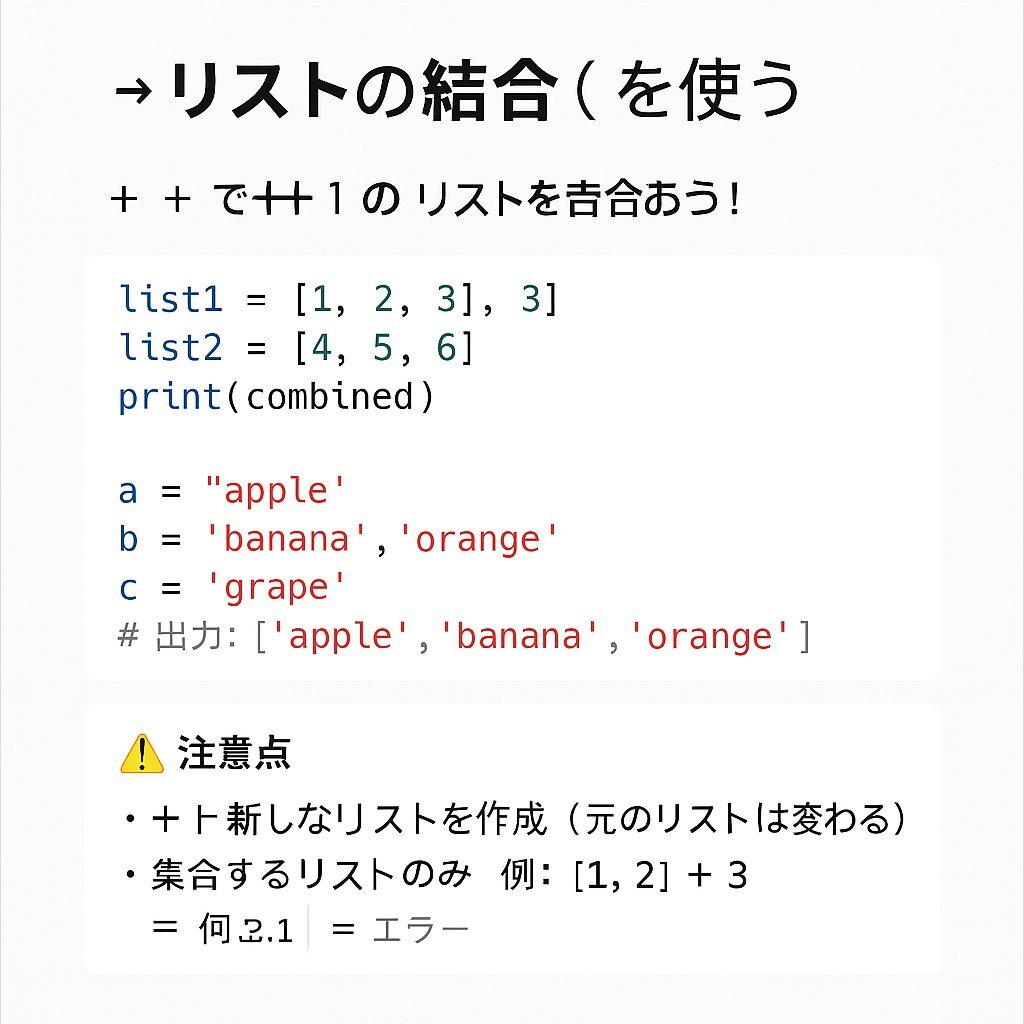
Task: Click the second bullet 集合するリストのみ
Action: point(310,875)
